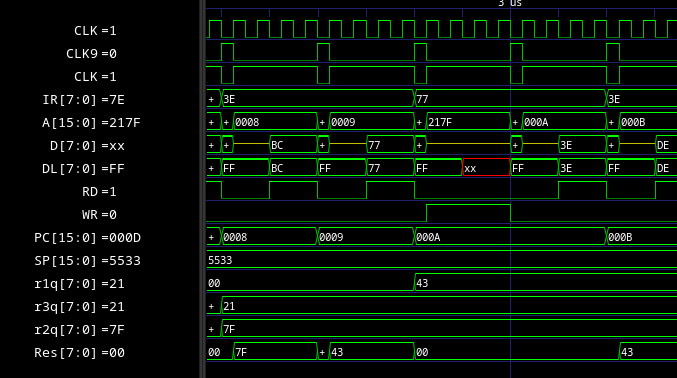
Task: Click the 000B value in A waveform
Action: coord(633,122)
